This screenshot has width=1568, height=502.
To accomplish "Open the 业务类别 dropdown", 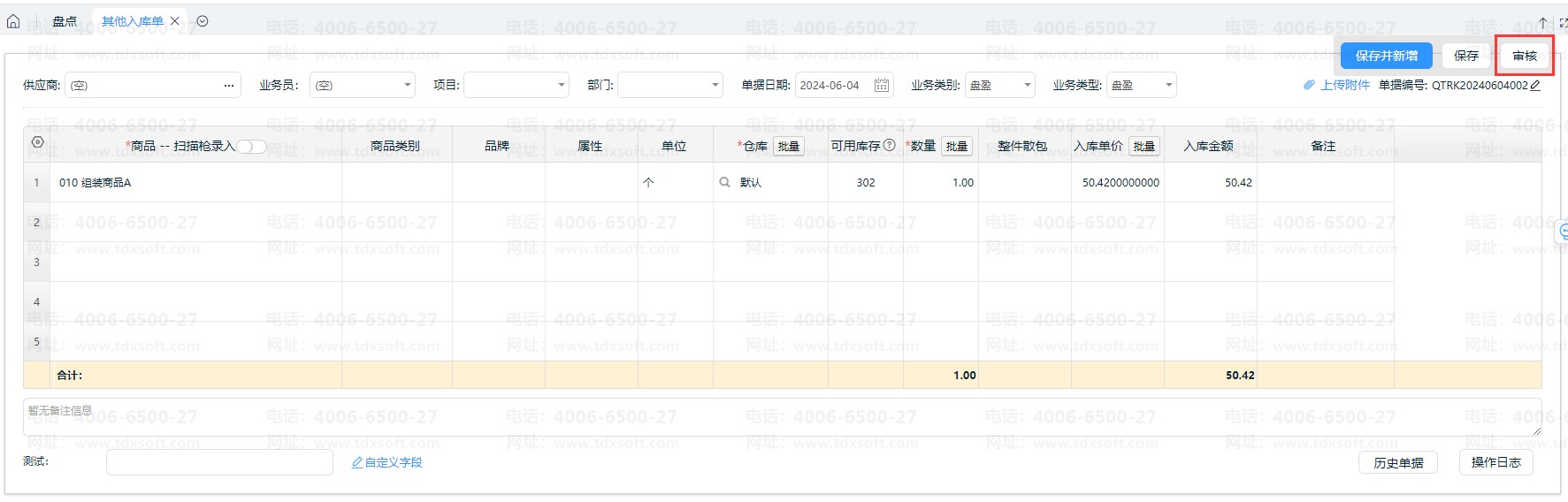I will click(x=1027, y=86).
